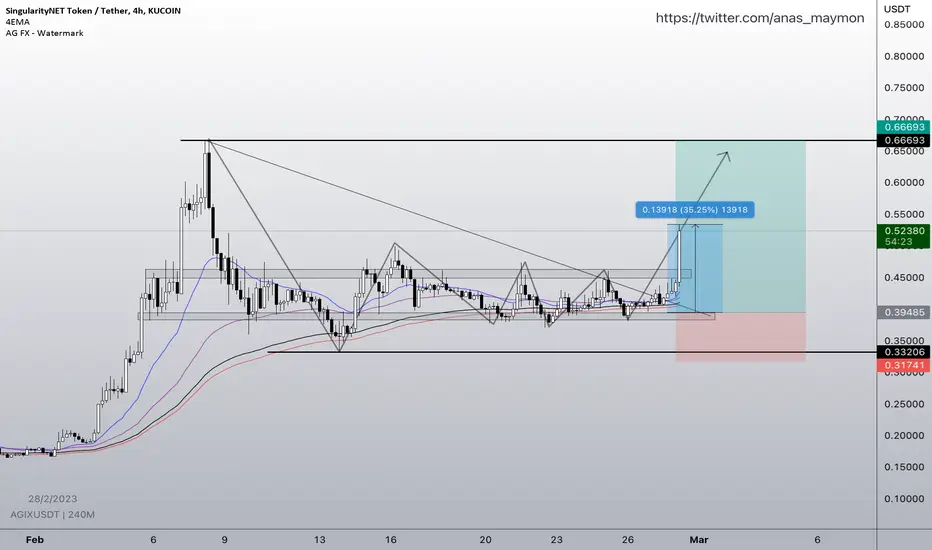This screenshot has width=932, height=550.
Task: Click the 0.80000 price axis label
Action: 904,56
